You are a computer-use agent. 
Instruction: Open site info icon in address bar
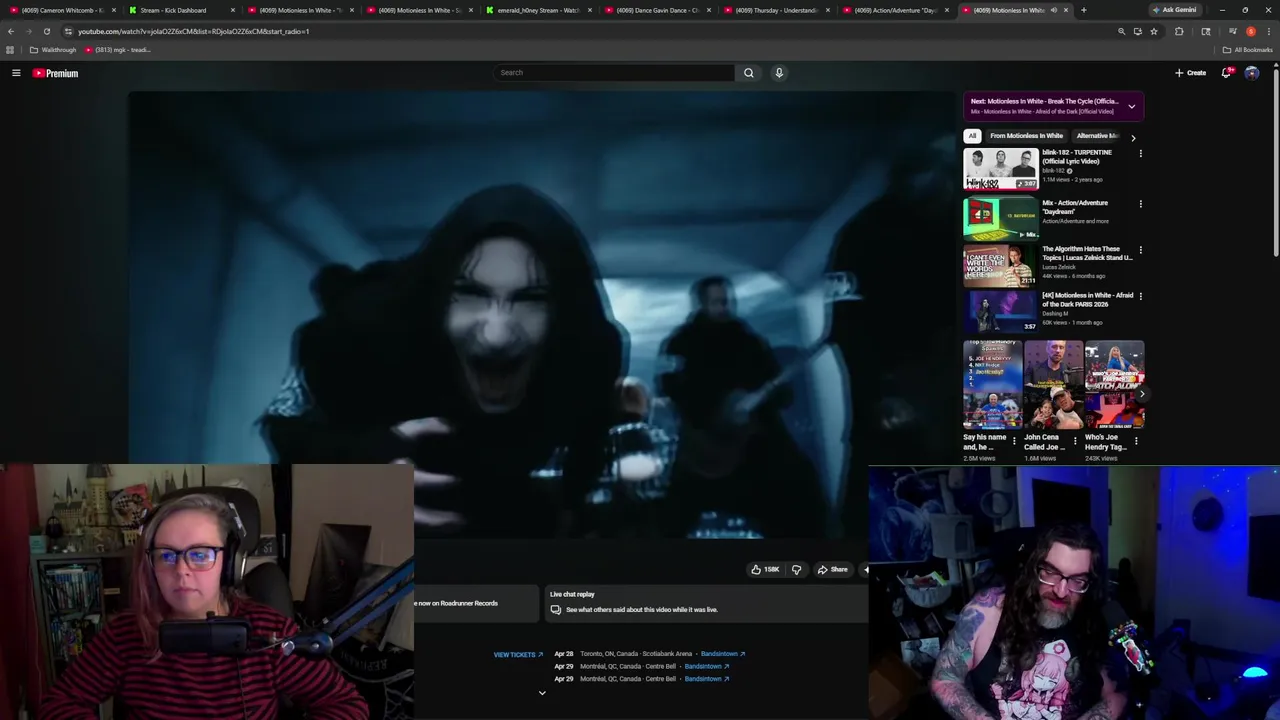pyautogui.click(x=68, y=31)
